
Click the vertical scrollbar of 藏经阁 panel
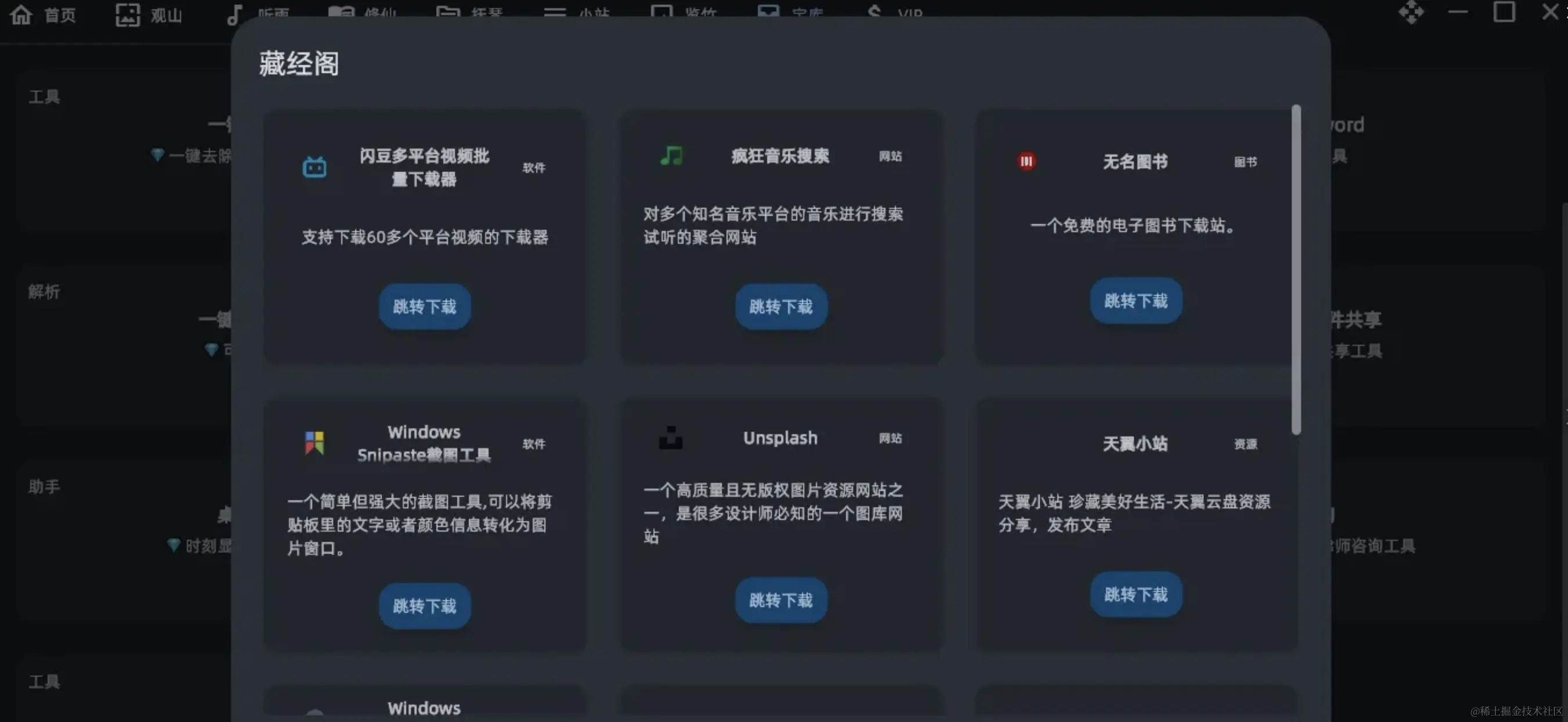pyautogui.click(x=1296, y=269)
